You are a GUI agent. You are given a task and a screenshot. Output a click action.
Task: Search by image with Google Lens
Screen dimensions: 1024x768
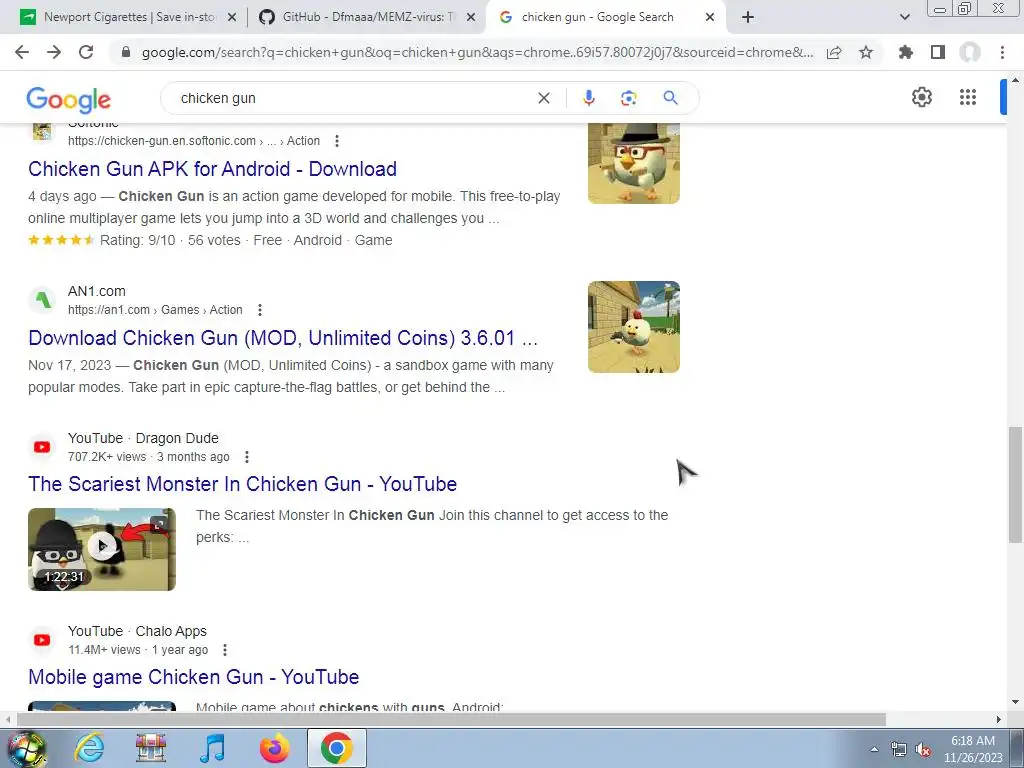click(628, 98)
